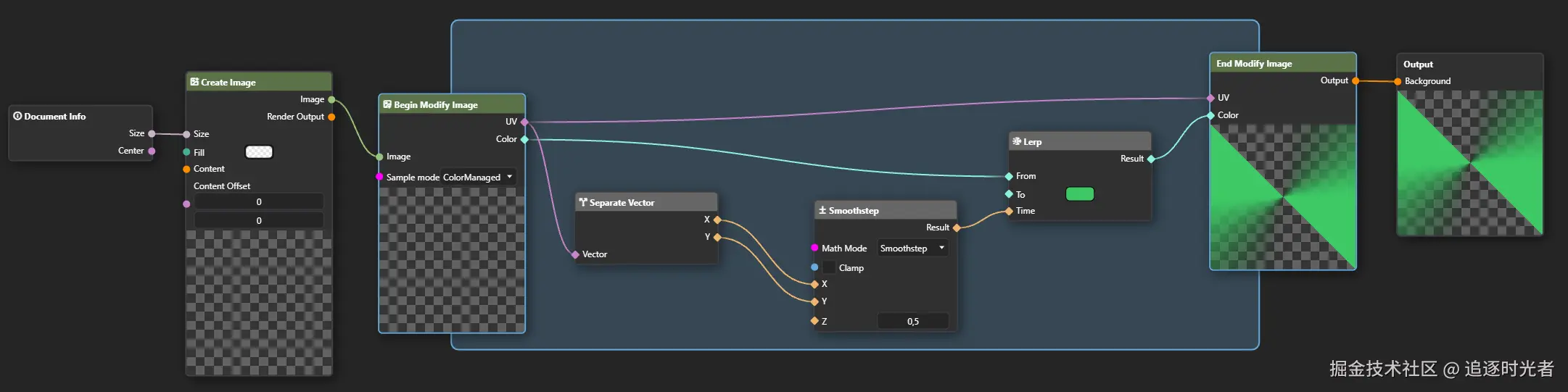The width and height of the screenshot is (1568, 392).
Task: Click the Fill input socket on Create Image
Action: [x=186, y=152]
